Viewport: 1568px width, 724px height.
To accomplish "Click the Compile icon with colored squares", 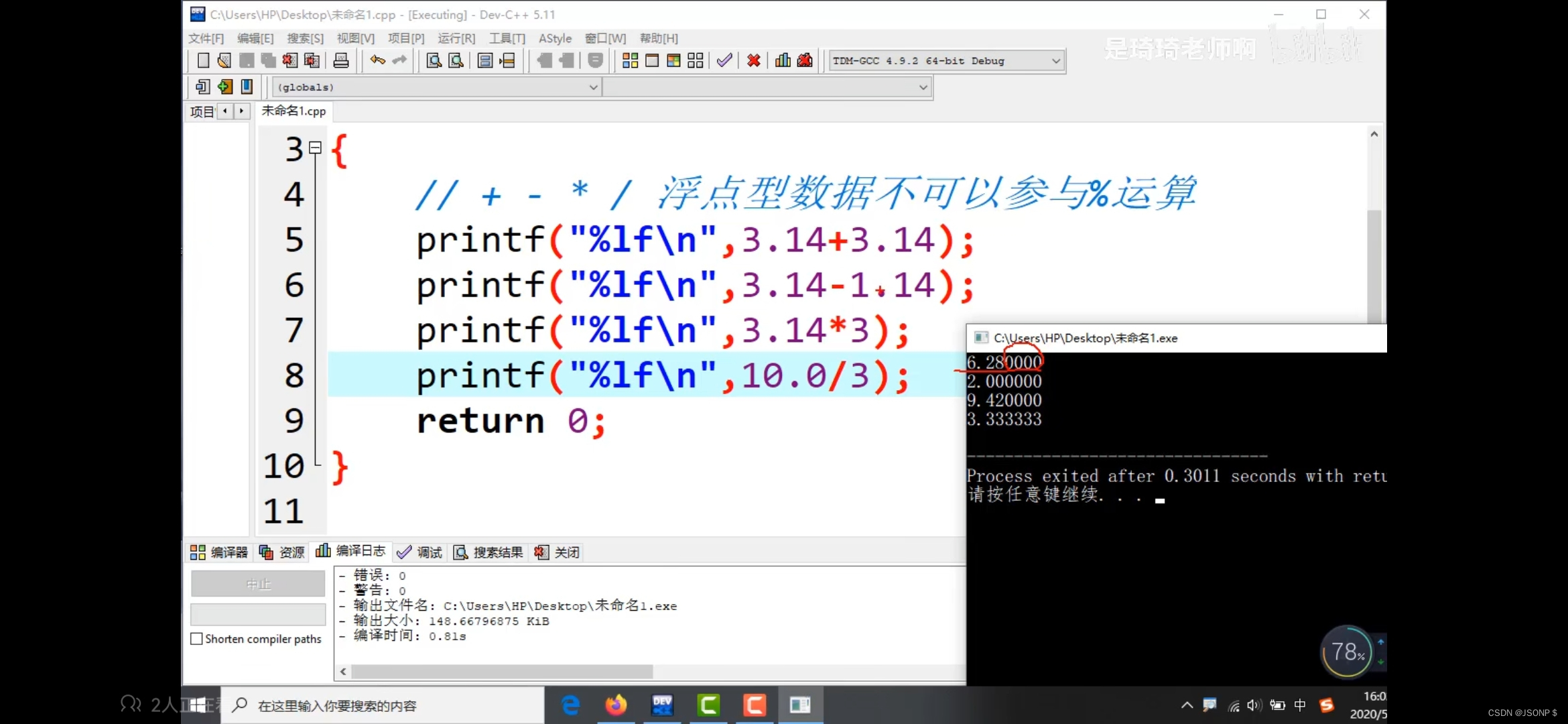I will tap(630, 61).
